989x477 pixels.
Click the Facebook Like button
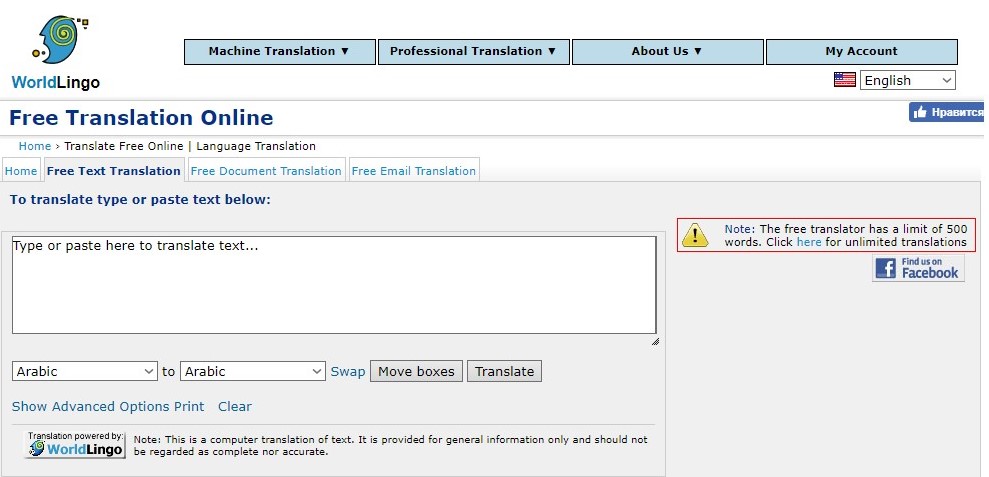947,113
